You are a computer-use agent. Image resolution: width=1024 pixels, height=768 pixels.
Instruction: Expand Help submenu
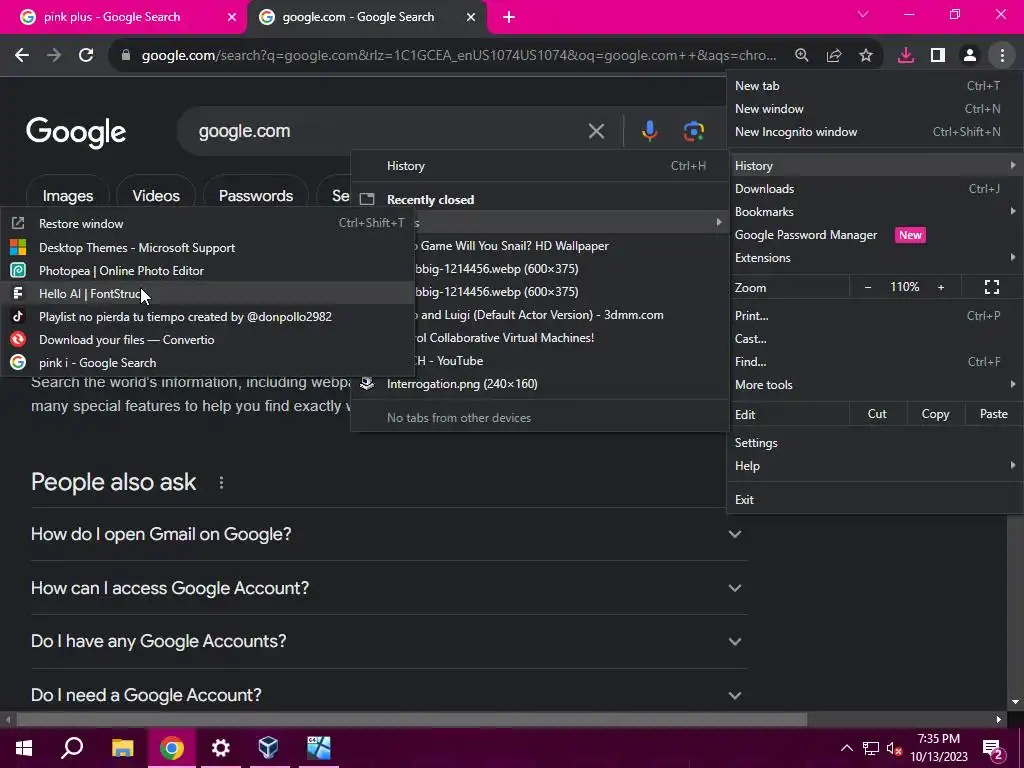click(875, 466)
